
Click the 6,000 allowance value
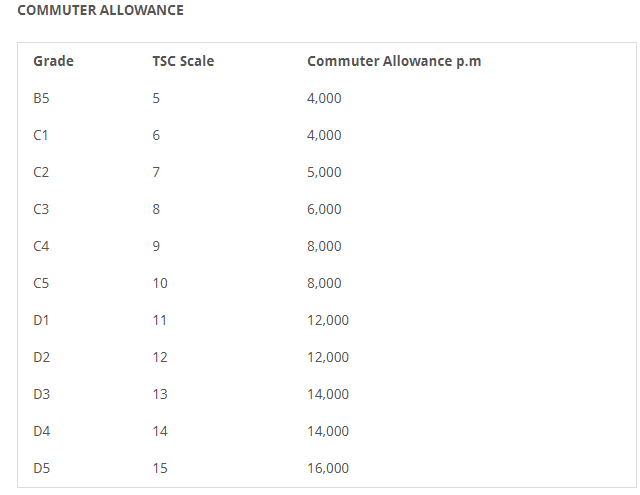pos(324,209)
